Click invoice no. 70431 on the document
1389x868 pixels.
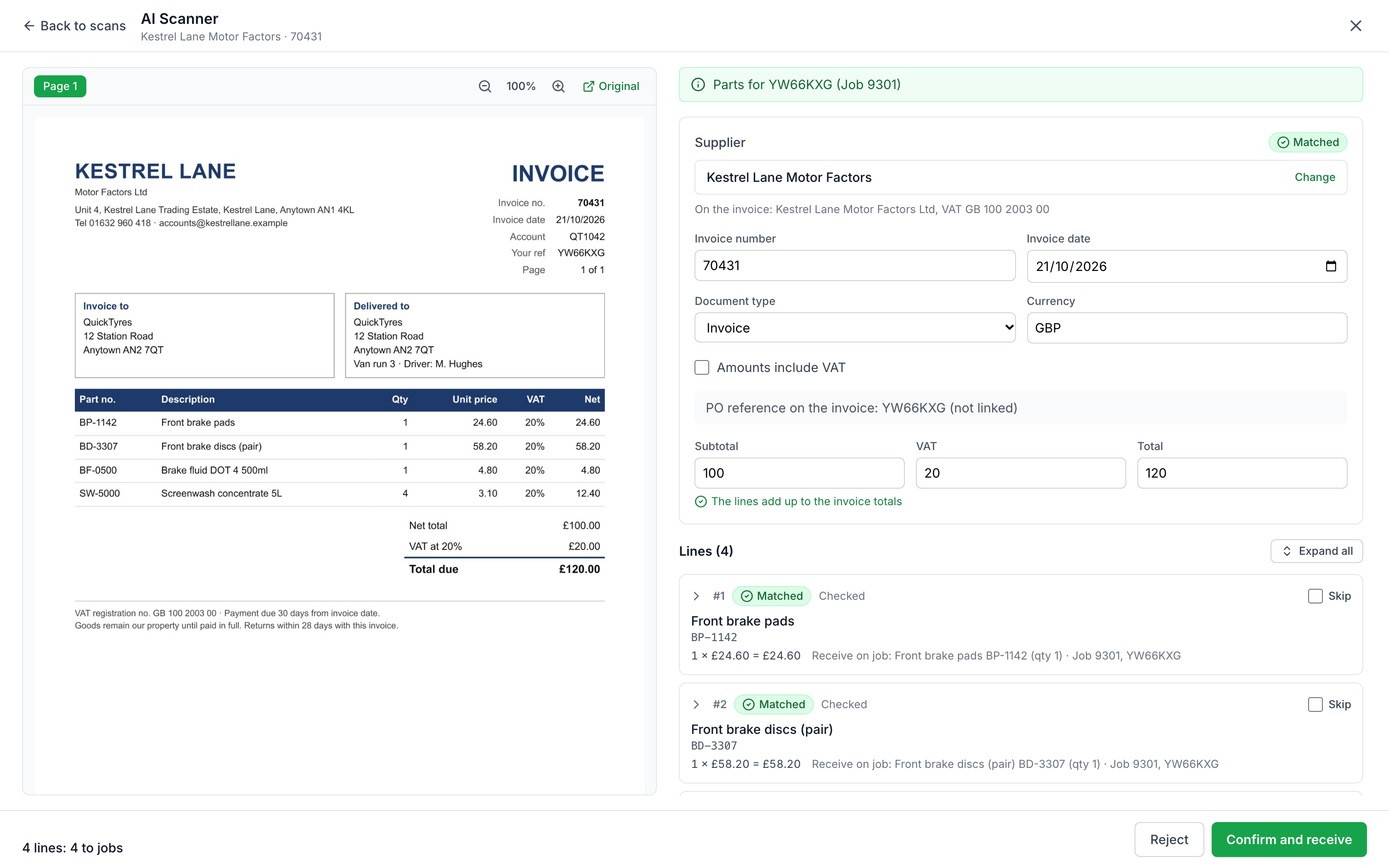591,203
